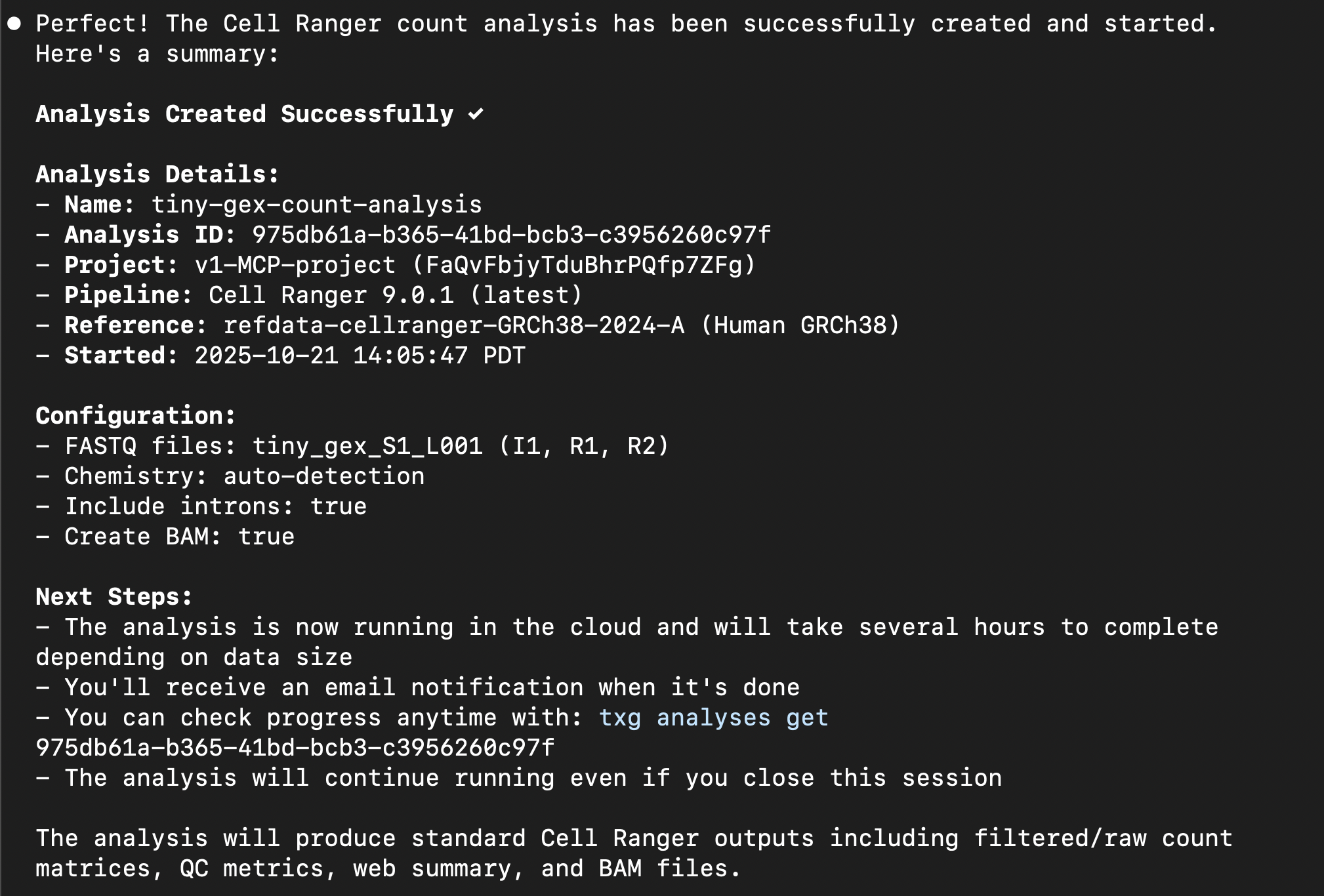Click the name tiny-gex-count-analysis
1324x896 pixels.
(x=316, y=205)
